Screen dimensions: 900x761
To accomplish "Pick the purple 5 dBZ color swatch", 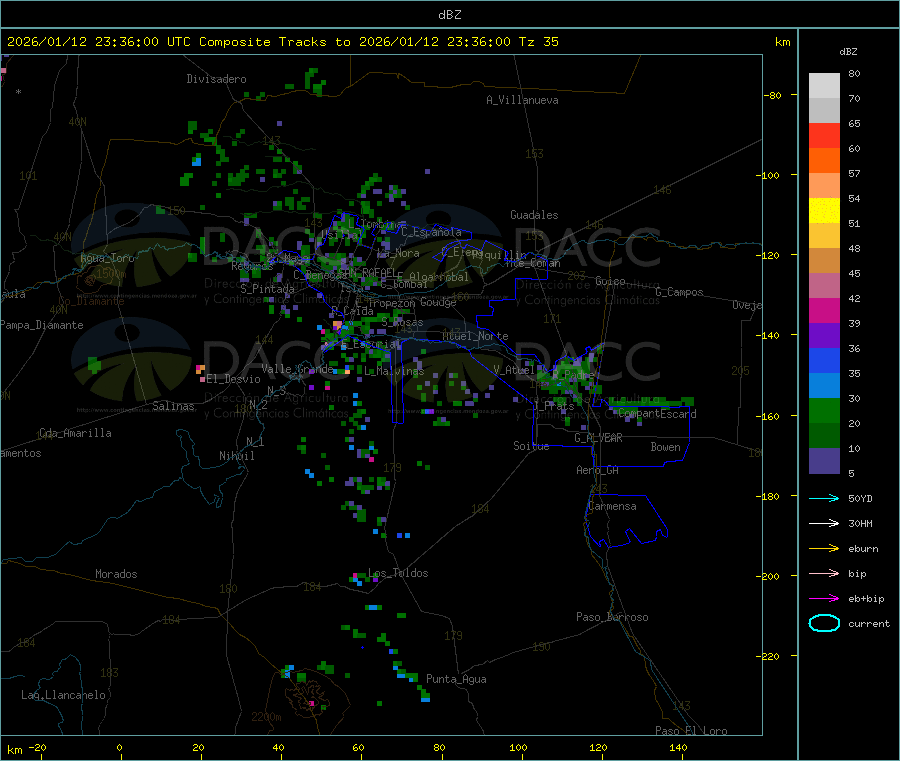I will [x=824, y=461].
